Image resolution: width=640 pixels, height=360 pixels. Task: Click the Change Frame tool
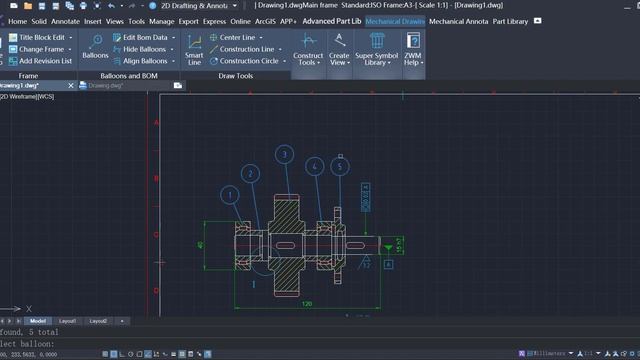36,49
